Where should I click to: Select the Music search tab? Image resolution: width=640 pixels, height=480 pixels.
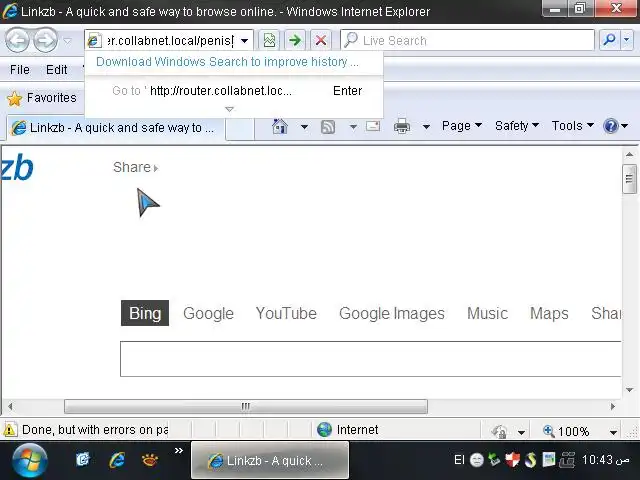pyautogui.click(x=487, y=313)
